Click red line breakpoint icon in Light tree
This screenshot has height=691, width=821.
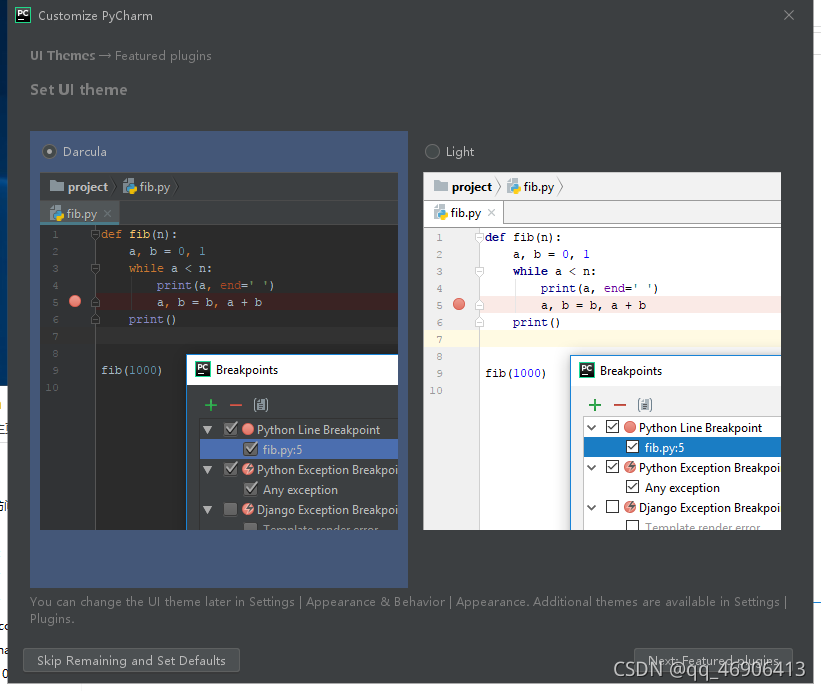(x=630, y=427)
